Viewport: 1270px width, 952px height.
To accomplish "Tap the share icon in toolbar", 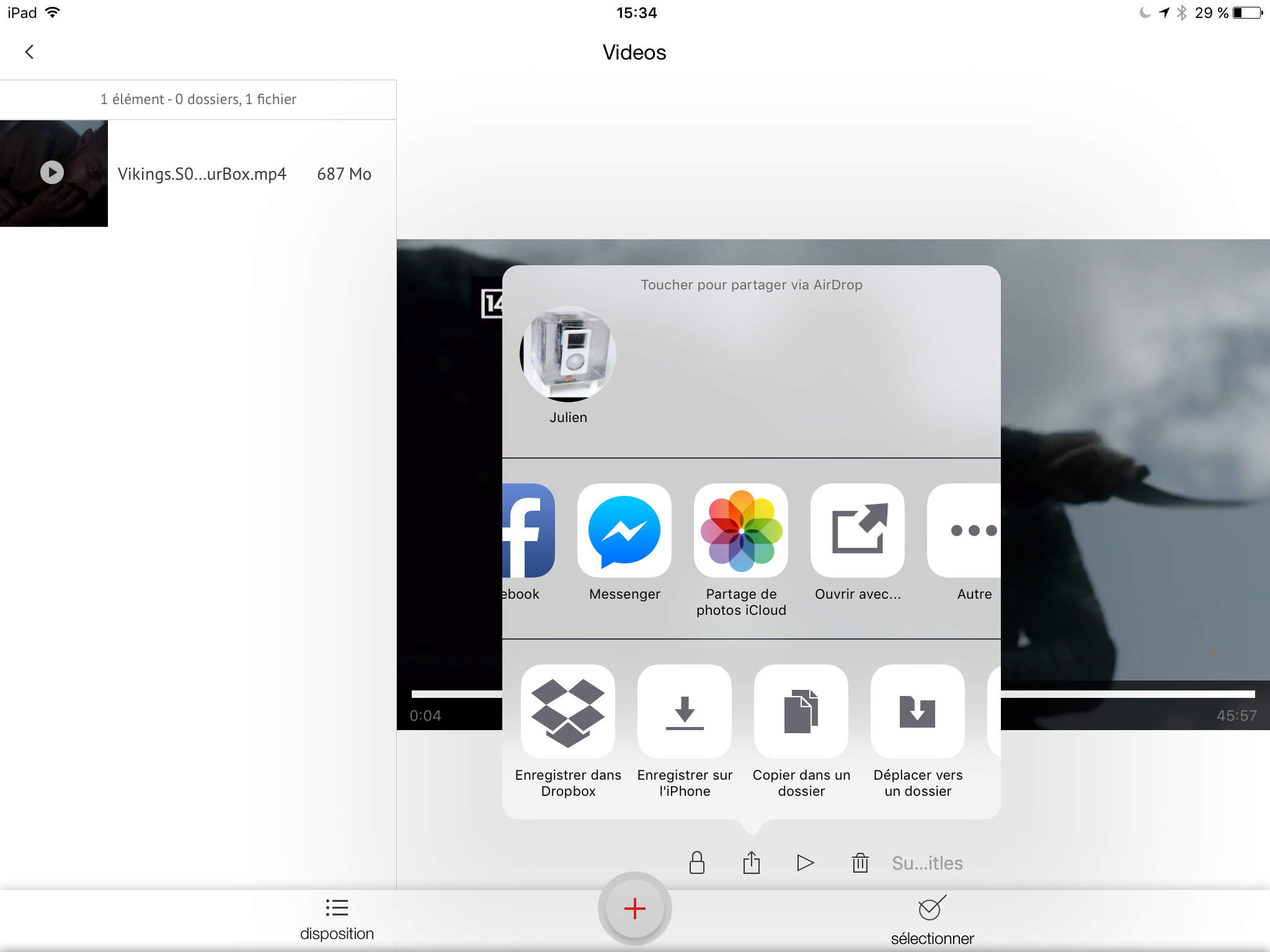I will pyautogui.click(x=752, y=863).
